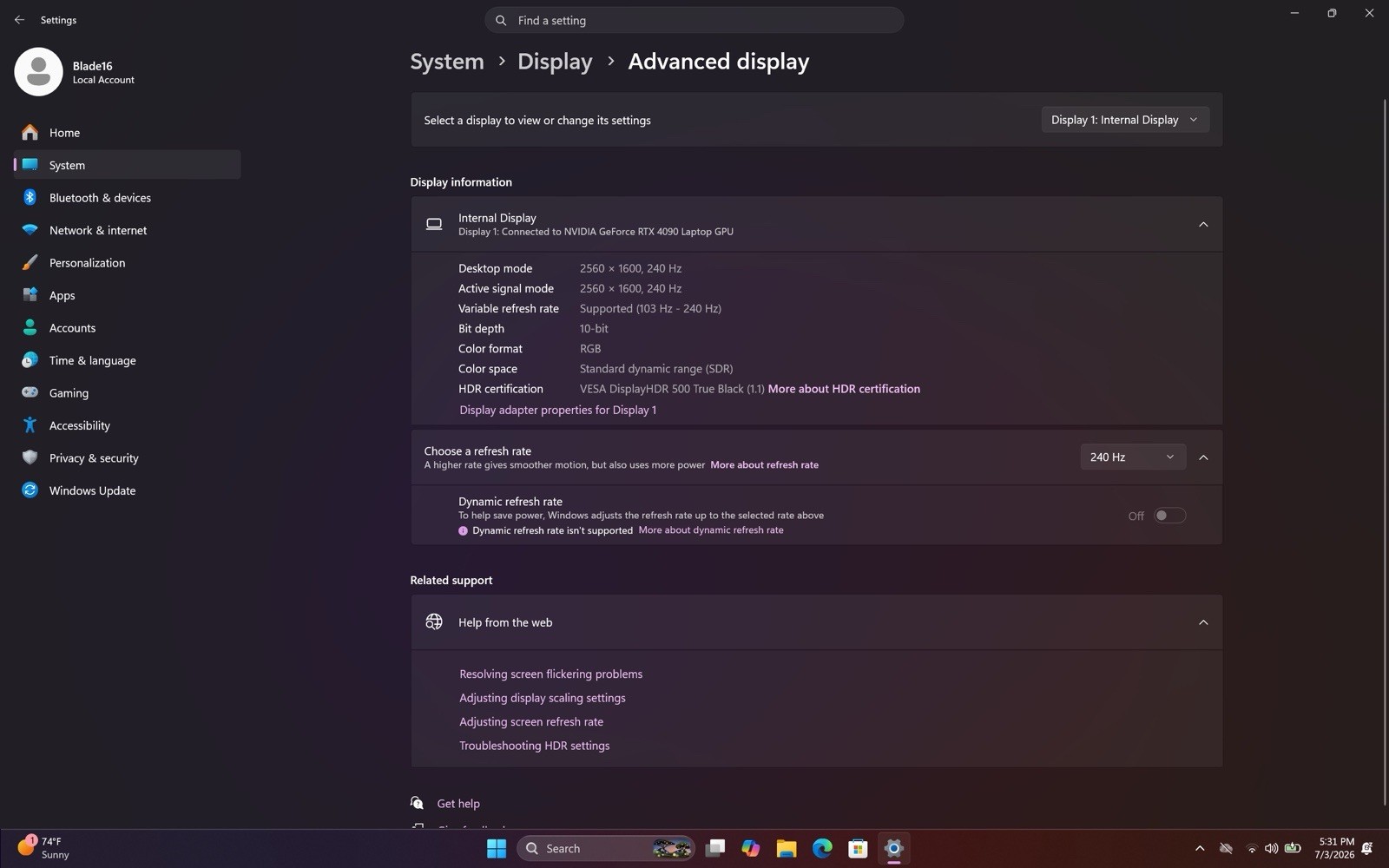This screenshot has width=1389, height=868.
Task: Launch Copilot from the taskbar
Action: [x=751, y=848]
